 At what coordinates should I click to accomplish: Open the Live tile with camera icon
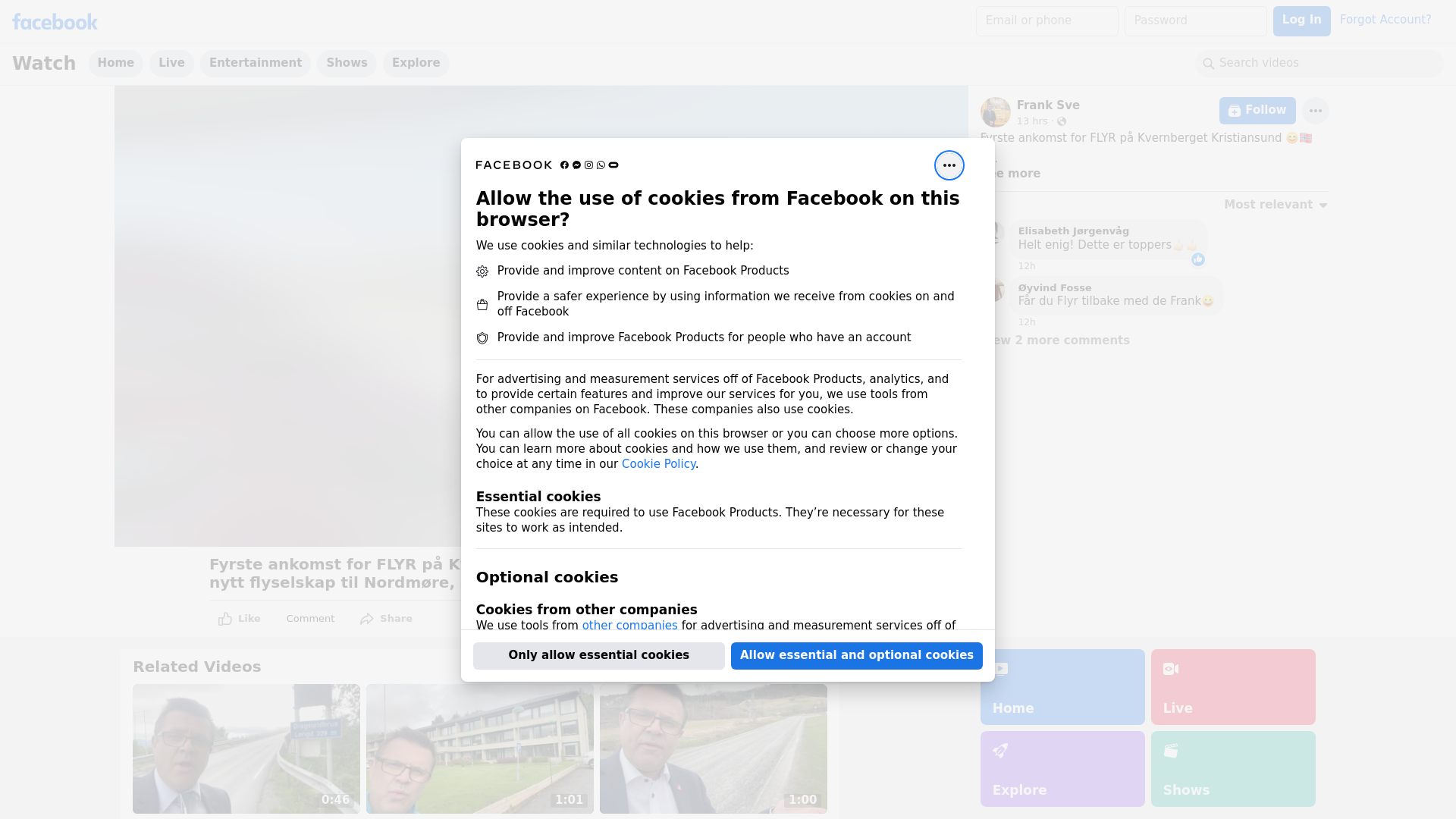pyautogui.click(x=1233, y=687)
